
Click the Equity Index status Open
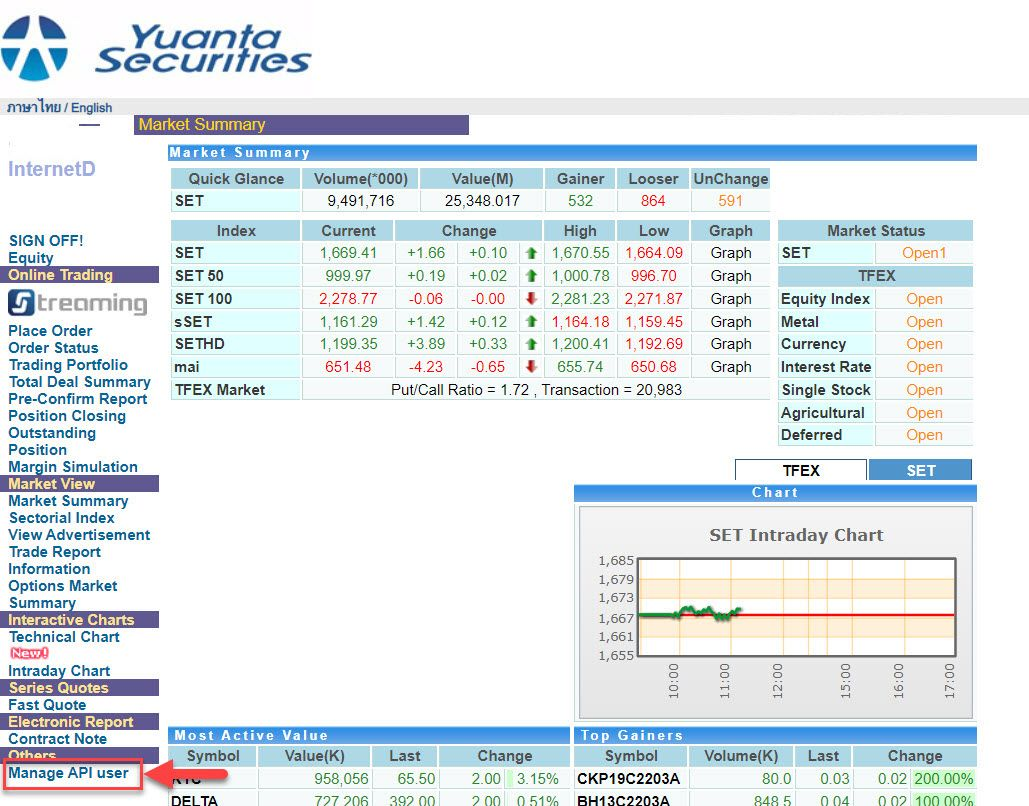924,299
